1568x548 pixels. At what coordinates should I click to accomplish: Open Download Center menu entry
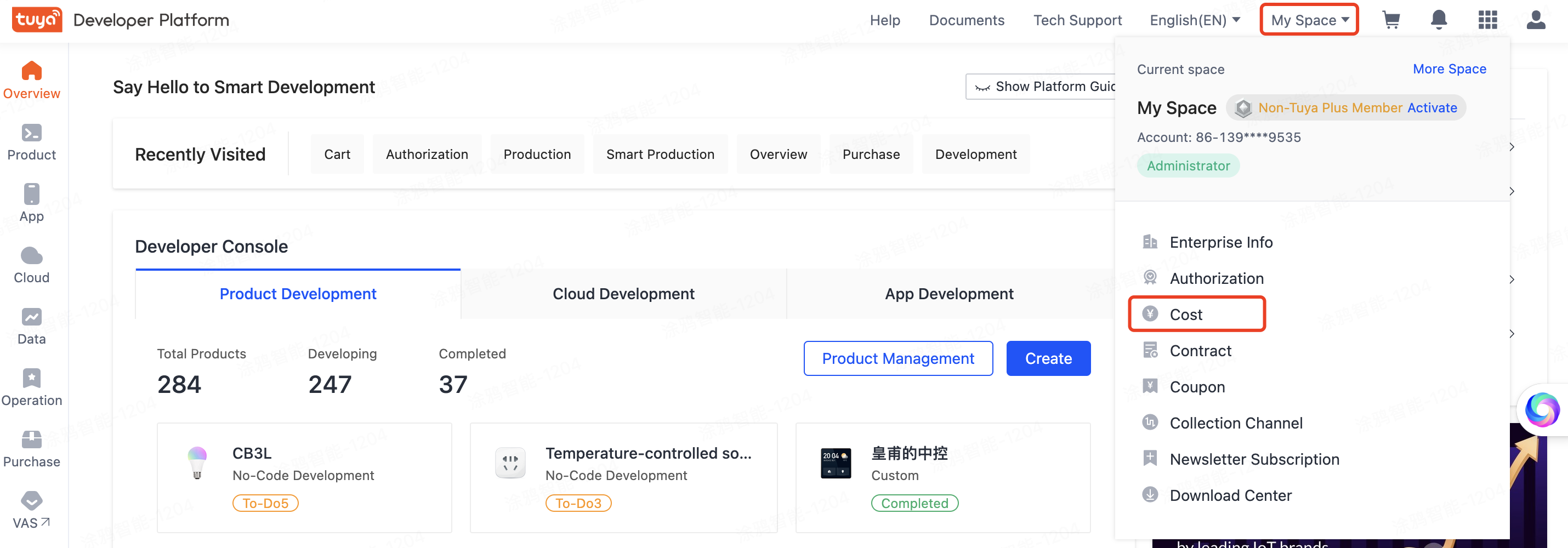coord(1230,495)
